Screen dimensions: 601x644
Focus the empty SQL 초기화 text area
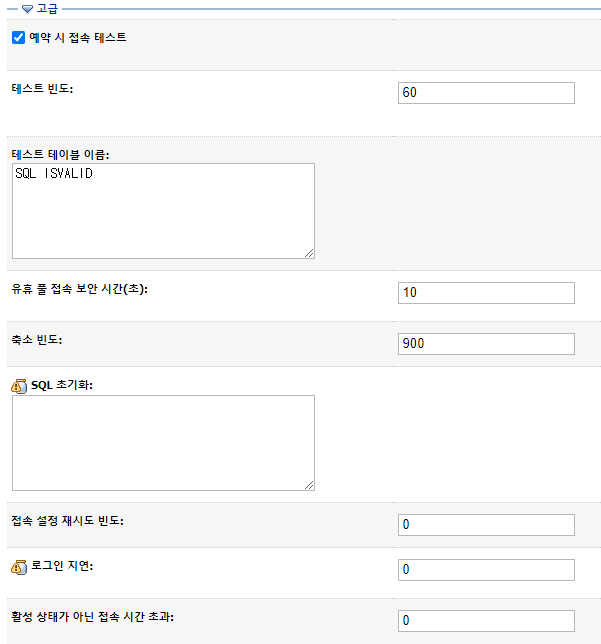(163, 443)
